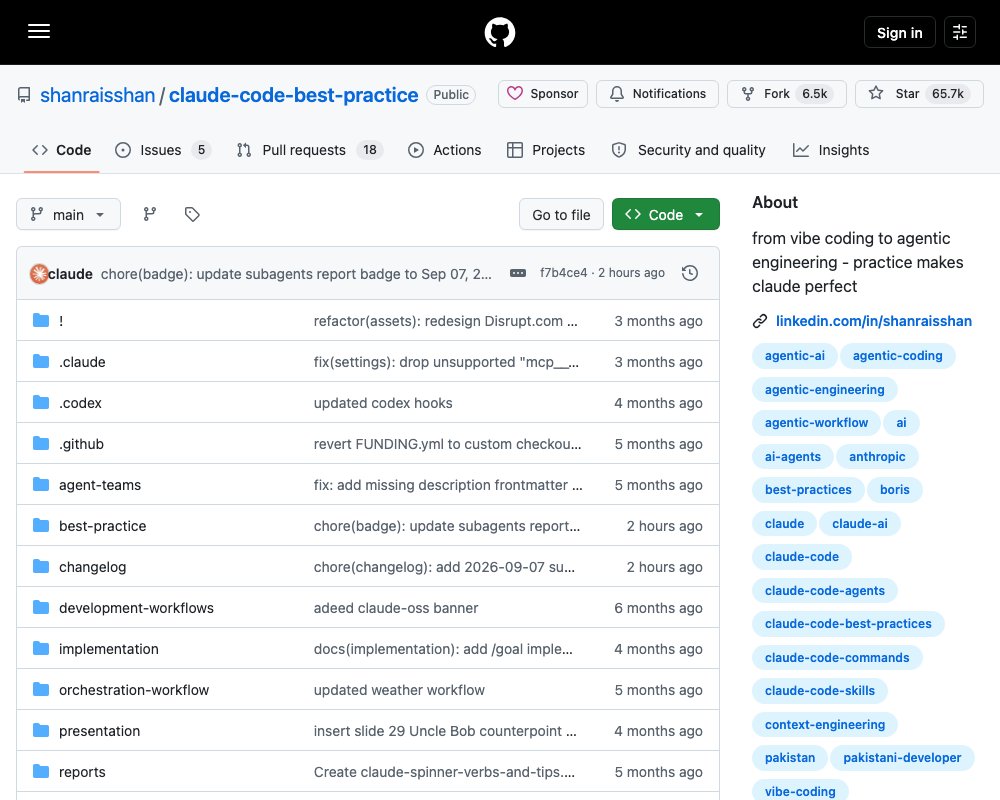
Task: Fork the repository
Action: point(786,94)
